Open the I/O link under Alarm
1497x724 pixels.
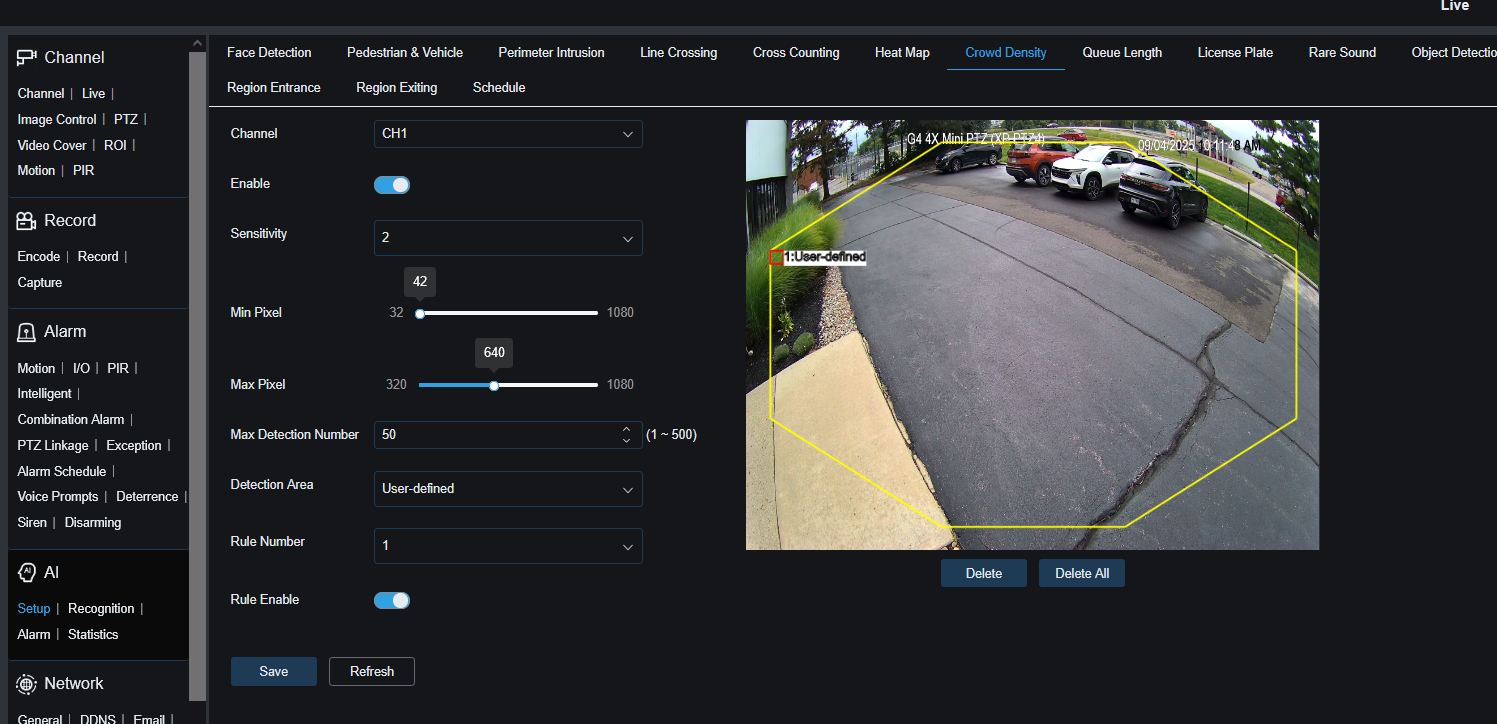82,369
